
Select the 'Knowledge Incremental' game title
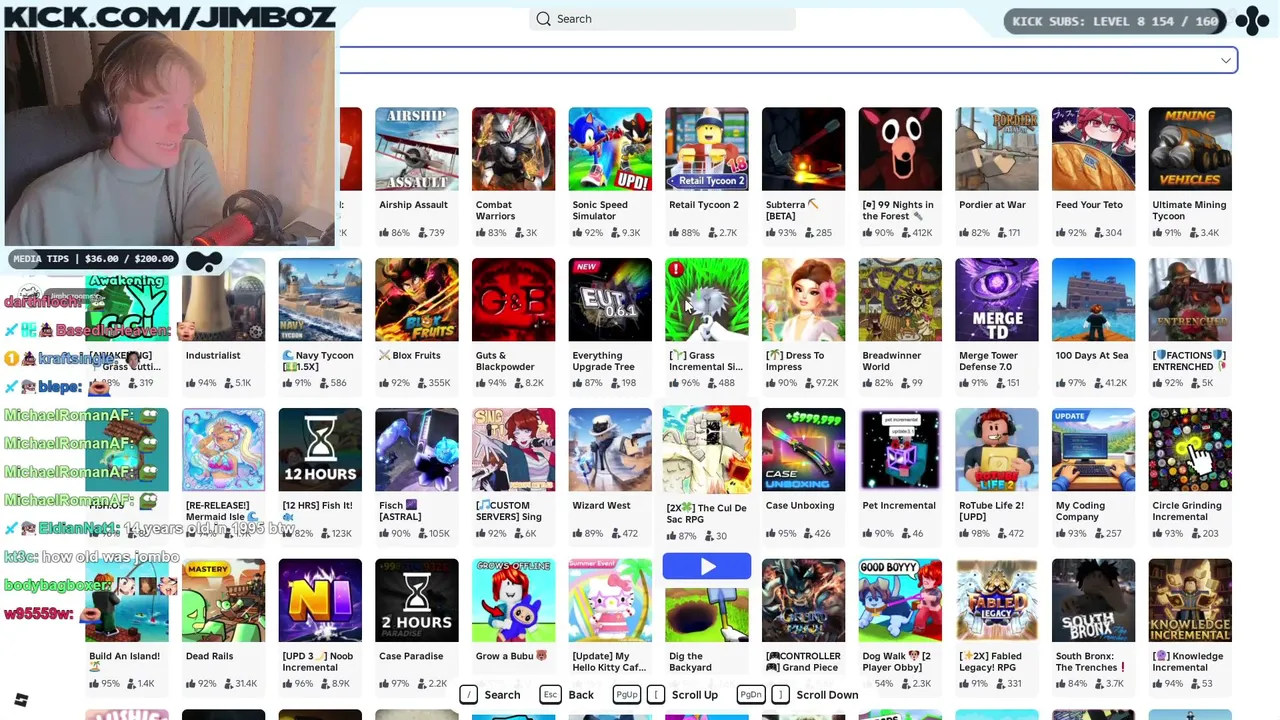(1187, 662)
